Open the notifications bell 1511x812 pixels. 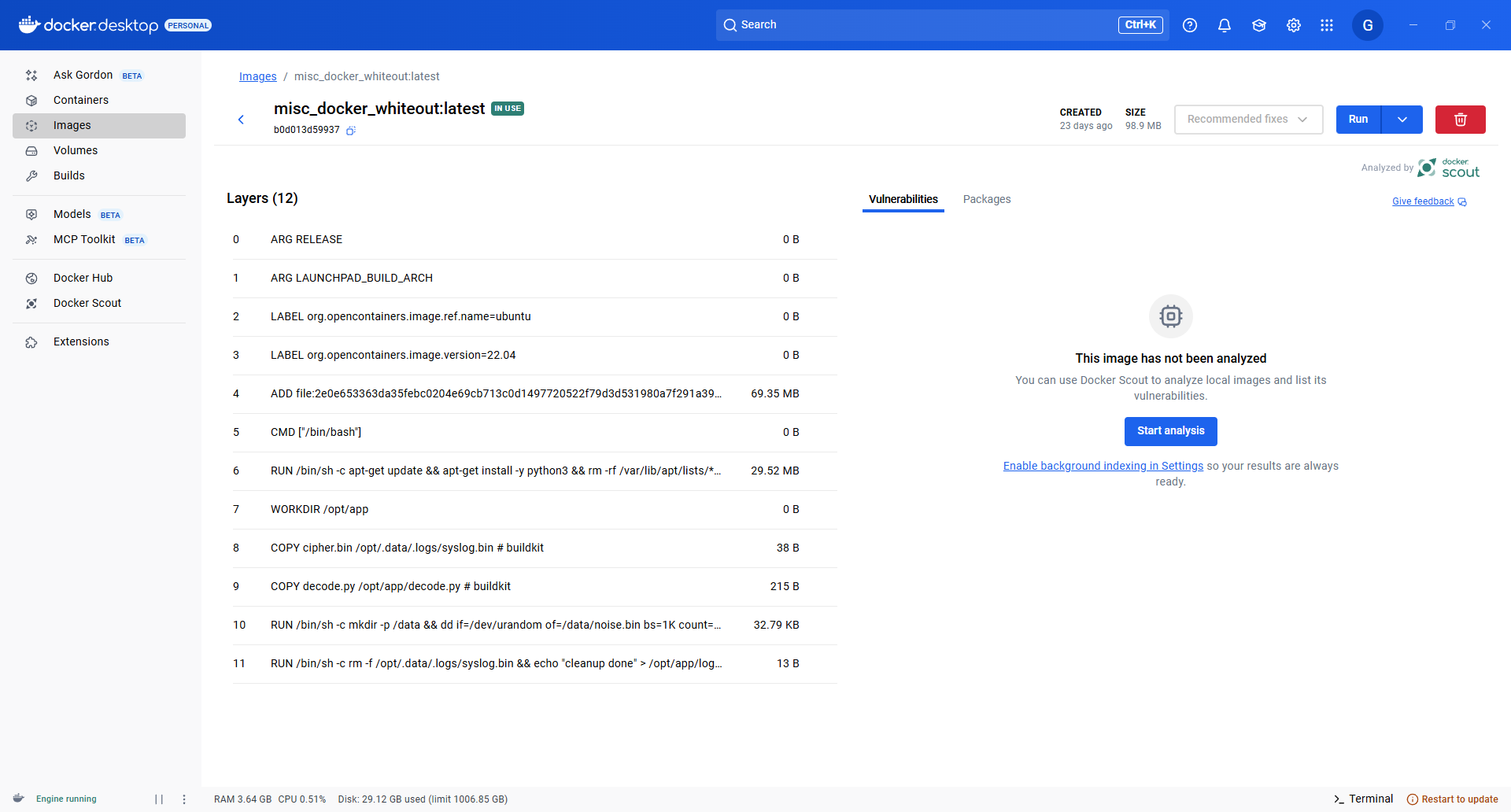[1224, 25]
